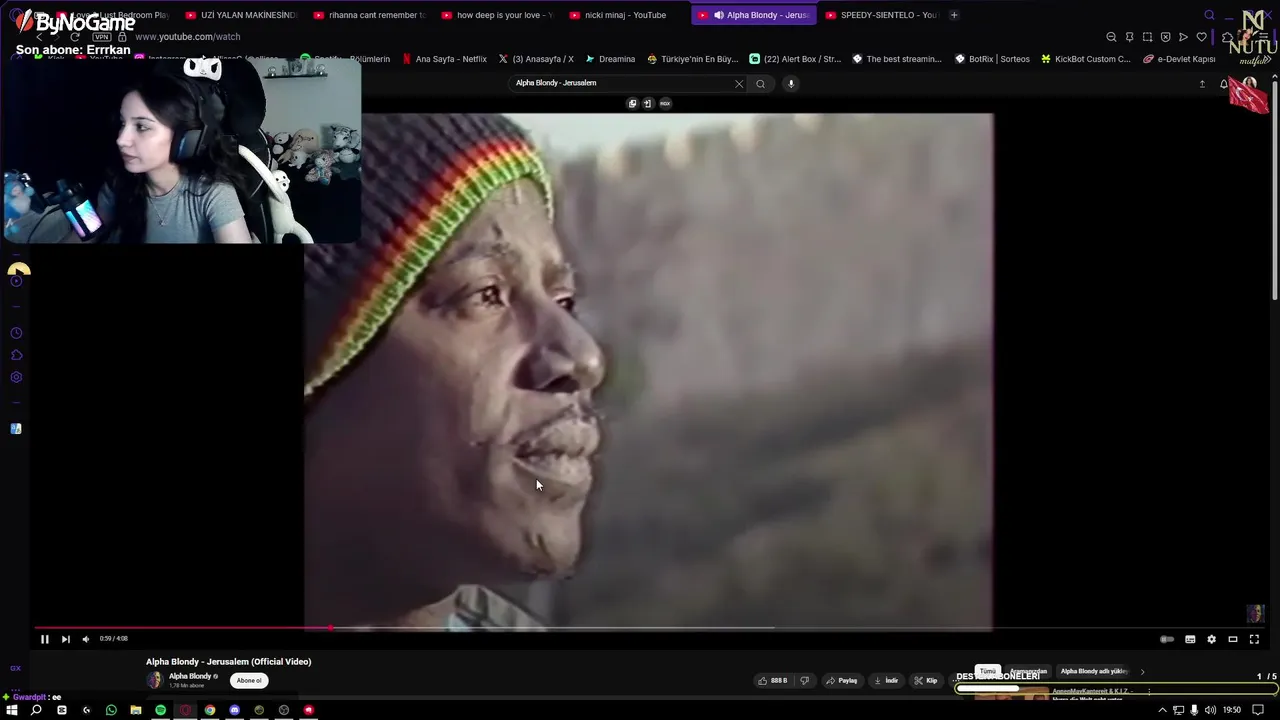Image resolution: width=1280 pixels, height=720 pixels.
Task: Toggle the autoplay switch in player
Action: 1166,639
